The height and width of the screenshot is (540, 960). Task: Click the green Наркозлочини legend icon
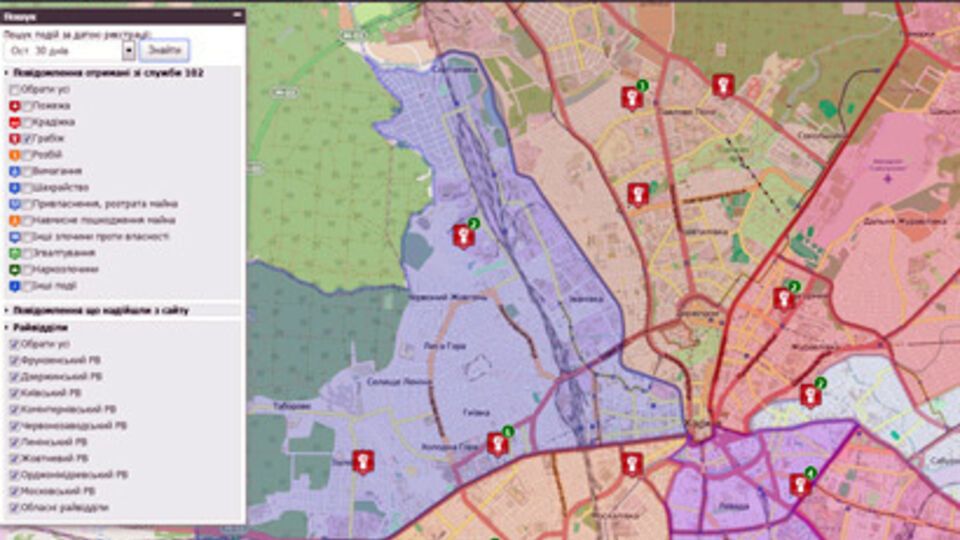(x=14, y=269)
